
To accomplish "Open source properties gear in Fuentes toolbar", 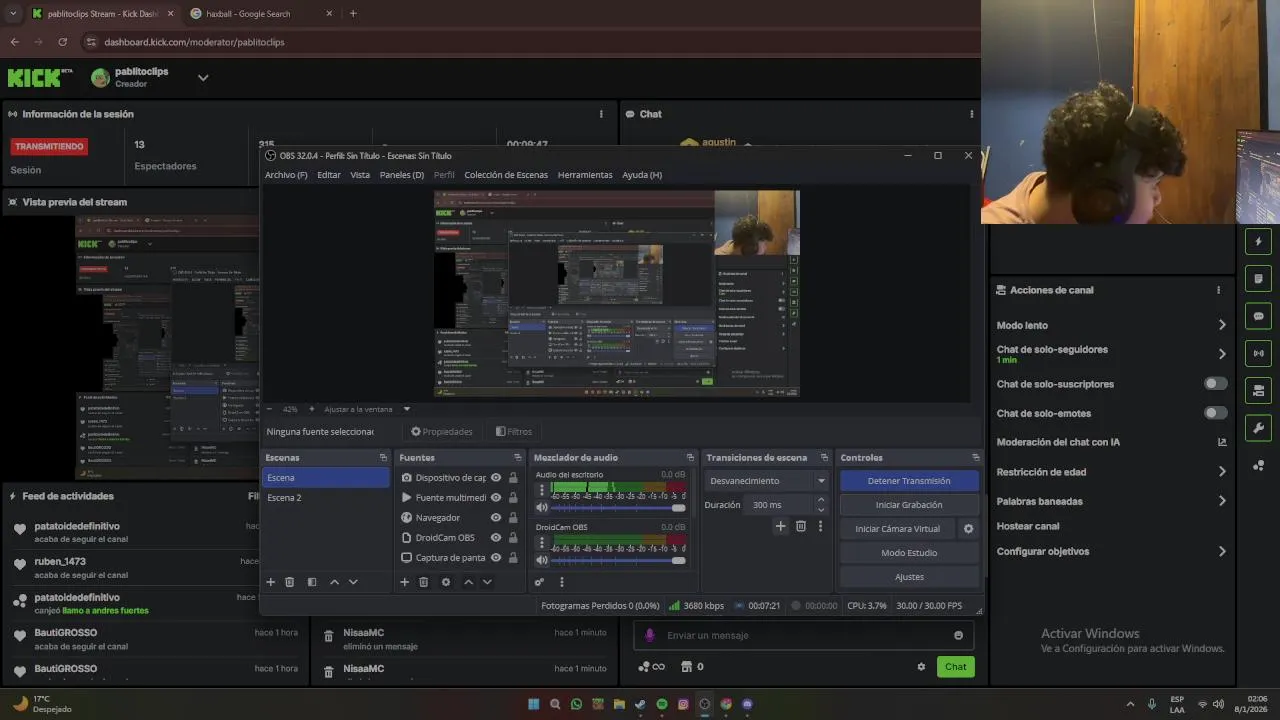I will [x=446, y=582].
